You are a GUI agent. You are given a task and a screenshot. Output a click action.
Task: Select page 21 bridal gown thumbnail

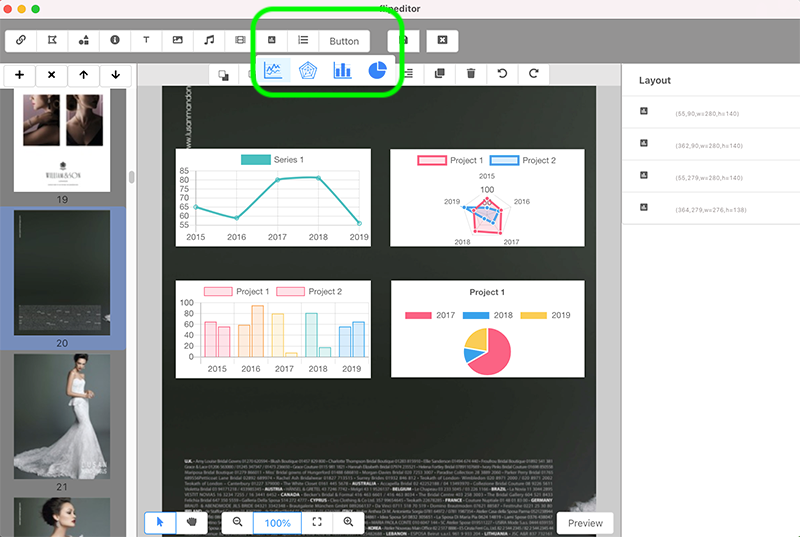(62, 417)
